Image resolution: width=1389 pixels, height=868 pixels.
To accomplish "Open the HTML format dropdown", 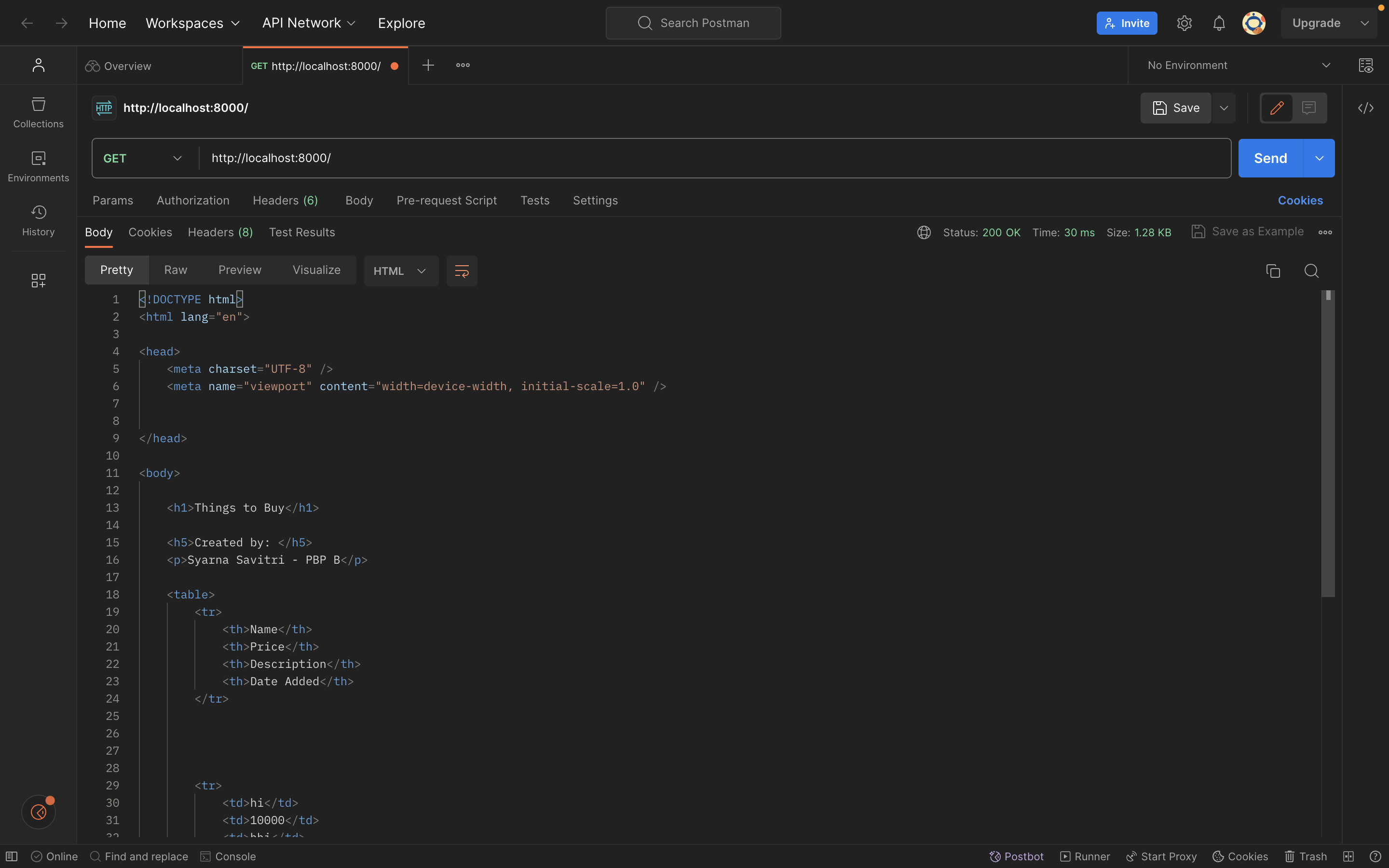I will click(400, 271).
